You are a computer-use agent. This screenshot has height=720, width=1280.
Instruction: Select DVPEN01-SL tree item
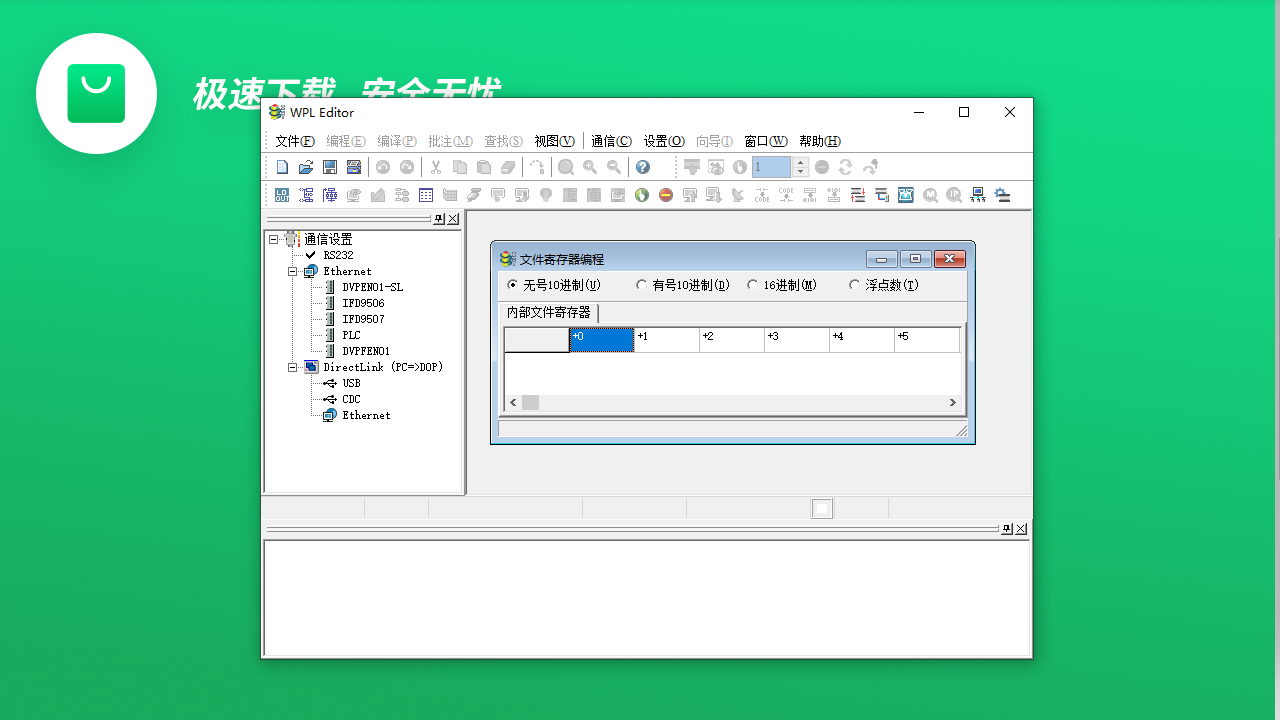372,287
